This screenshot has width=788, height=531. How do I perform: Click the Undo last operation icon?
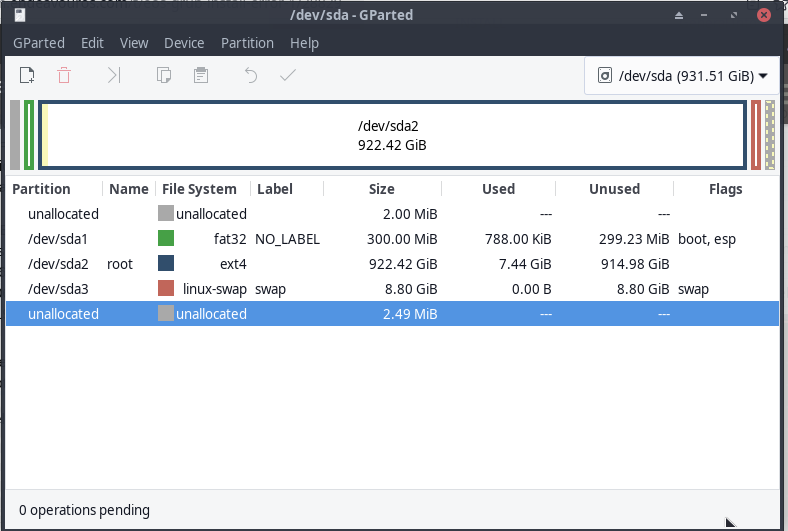click(x=251, y=75)
